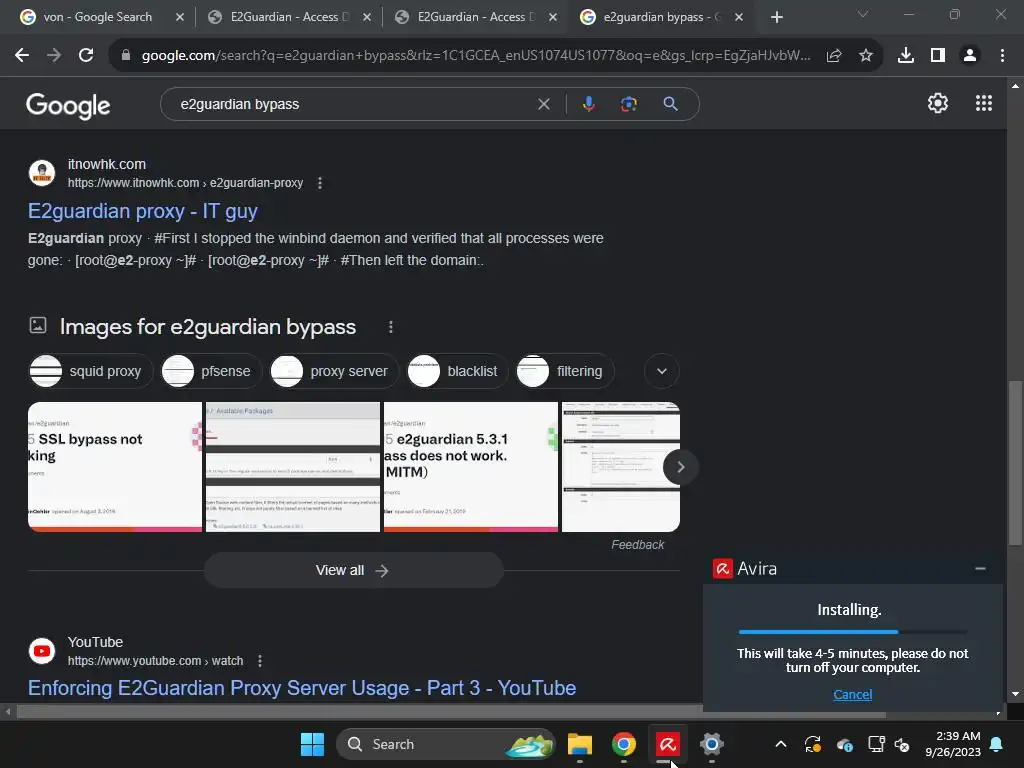Screen dimensions: 1024x768
Task: Go back to the previous page
Action: pos(22,56)
